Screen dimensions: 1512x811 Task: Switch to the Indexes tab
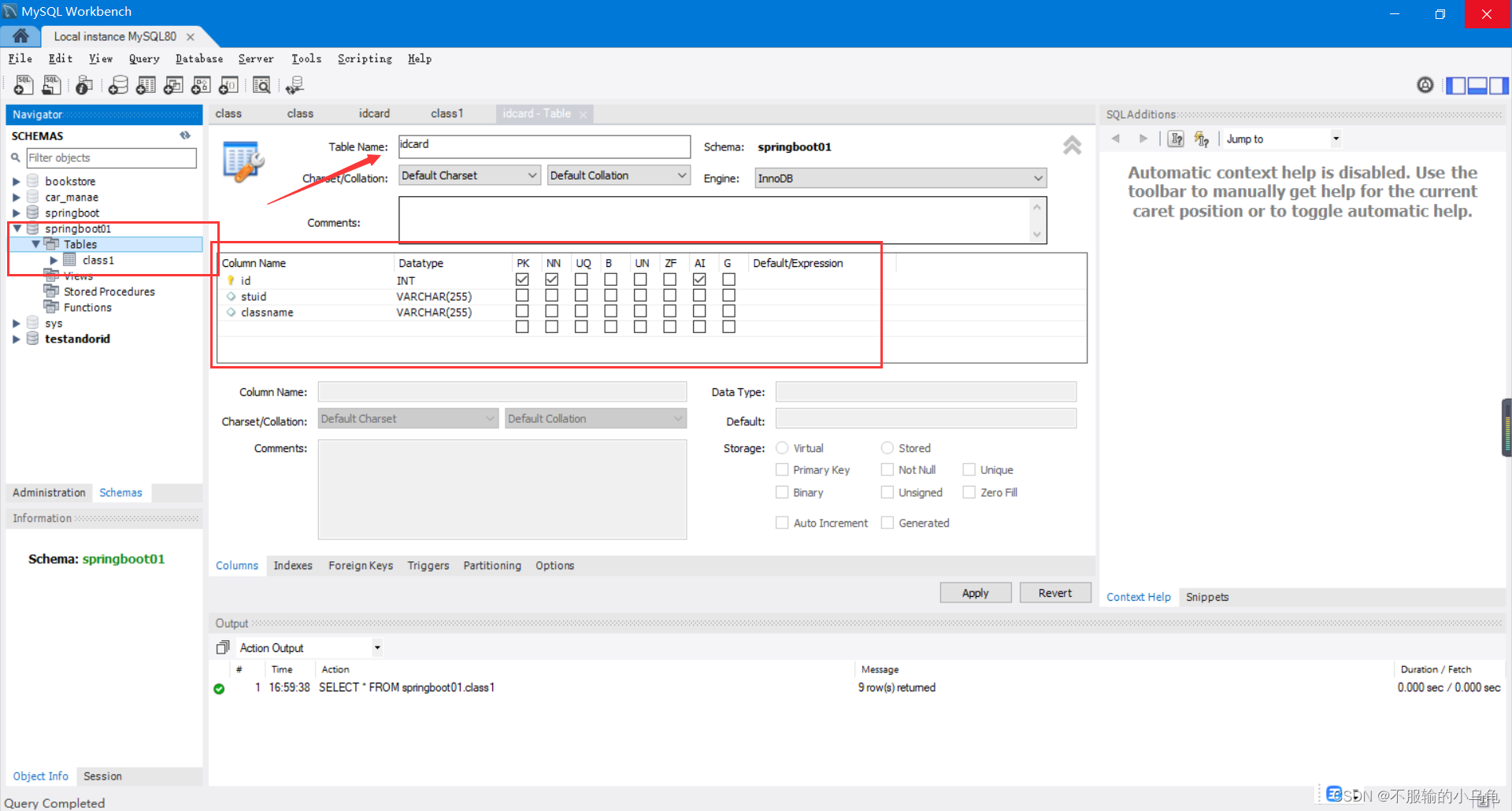(293, 565)
